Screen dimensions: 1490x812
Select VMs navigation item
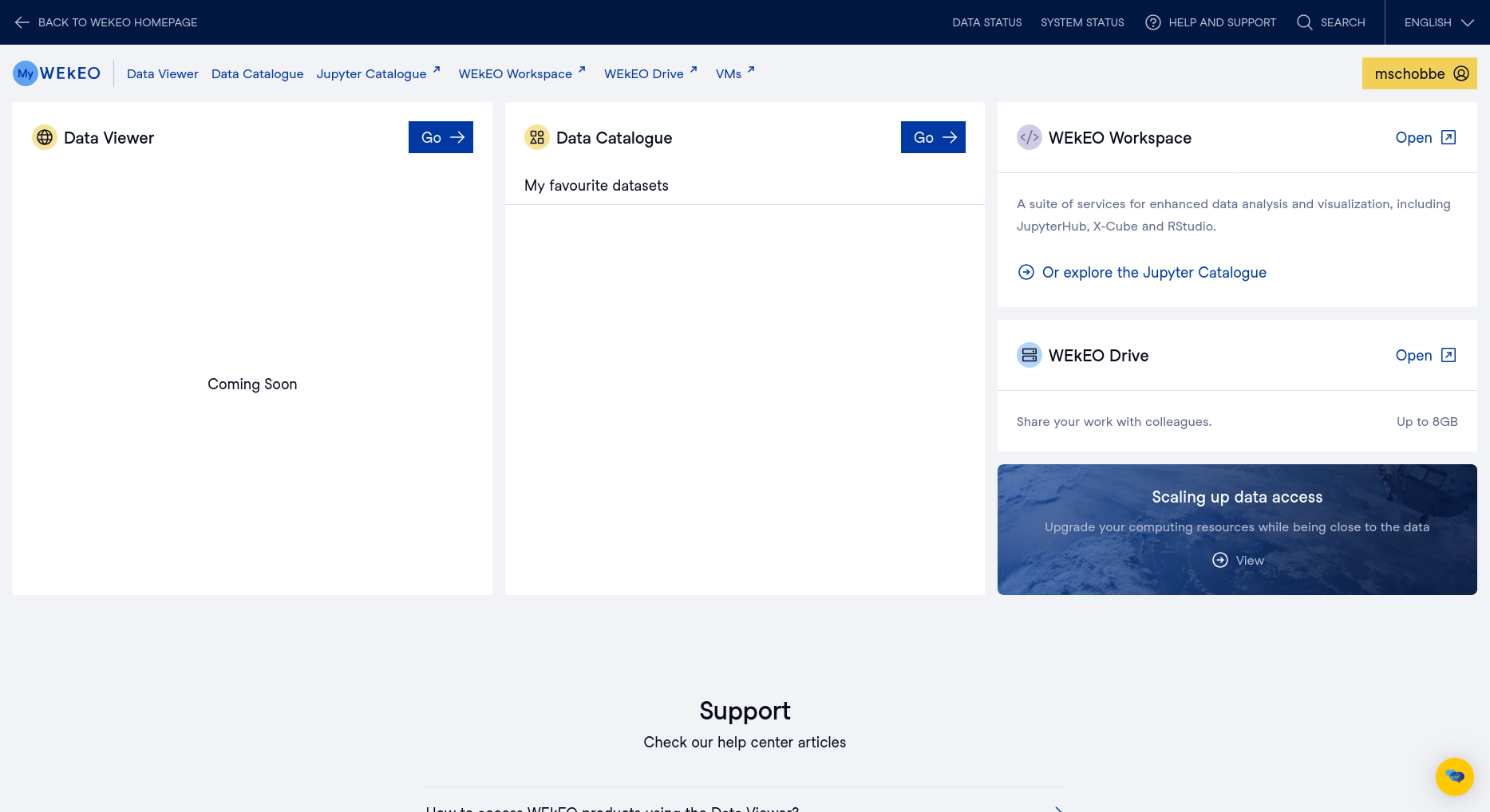click(x=729, y=73)
